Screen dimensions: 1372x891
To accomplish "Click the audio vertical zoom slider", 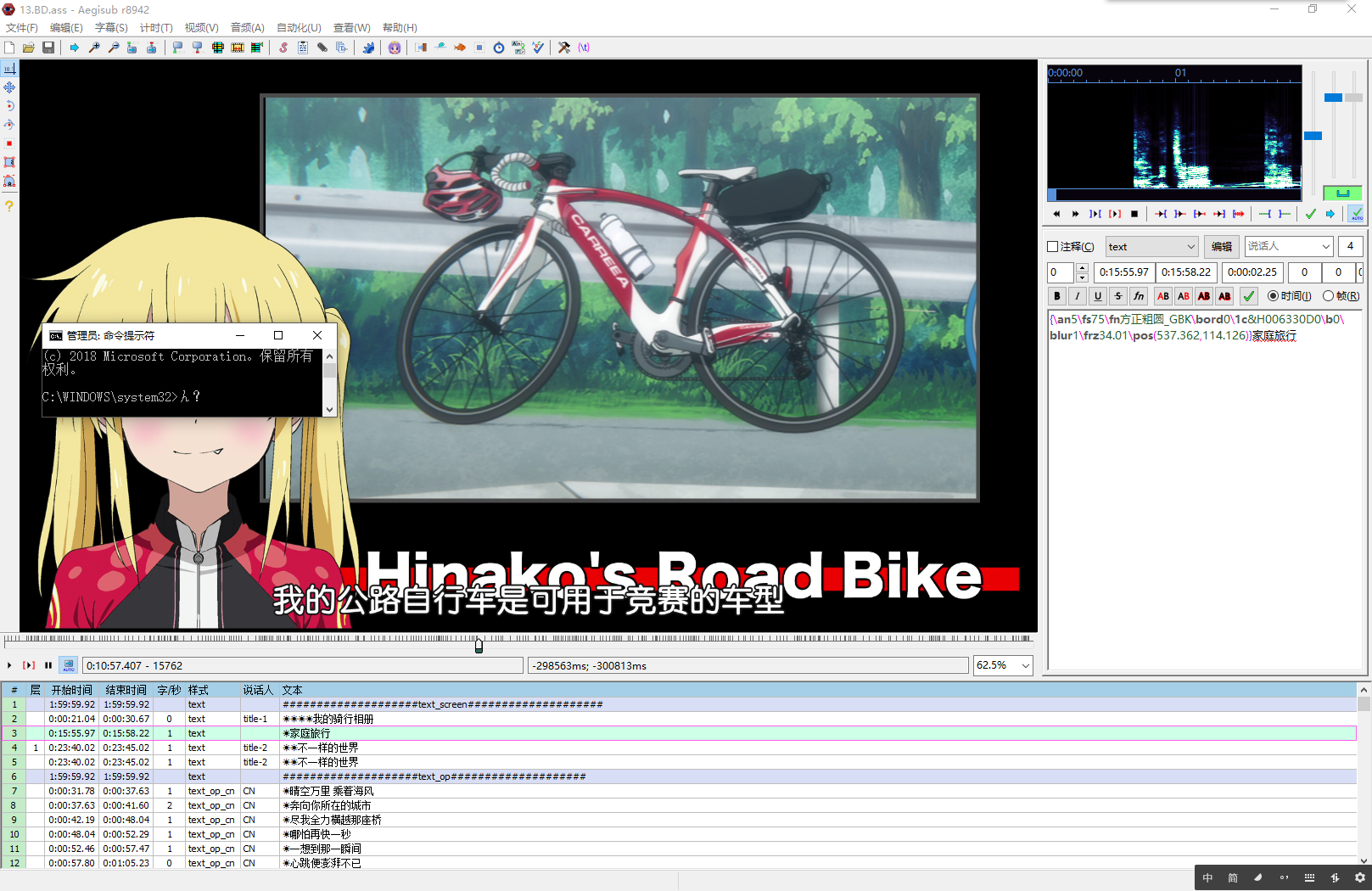I will 1334,98.
